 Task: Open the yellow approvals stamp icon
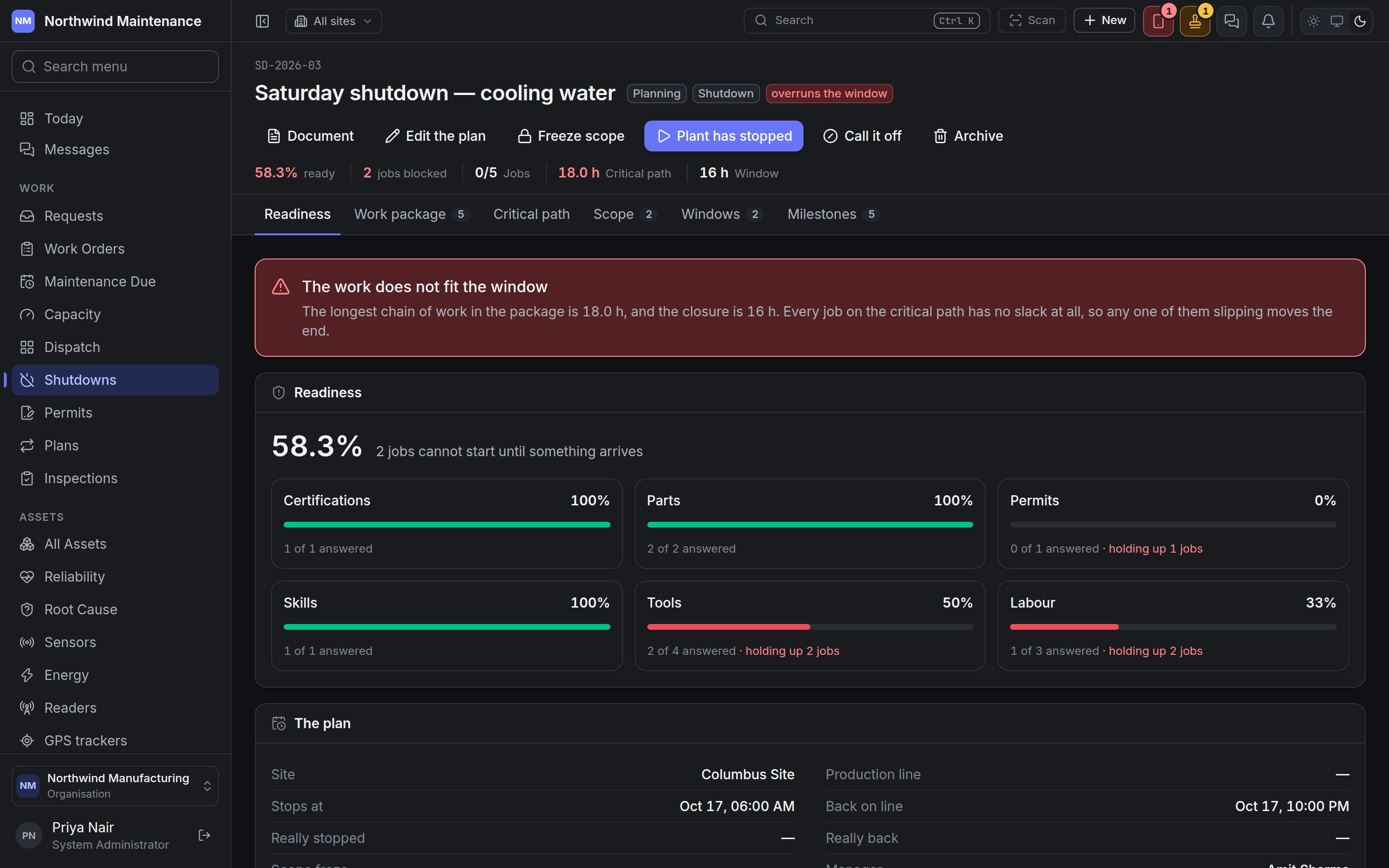(x=1195, y=21)
